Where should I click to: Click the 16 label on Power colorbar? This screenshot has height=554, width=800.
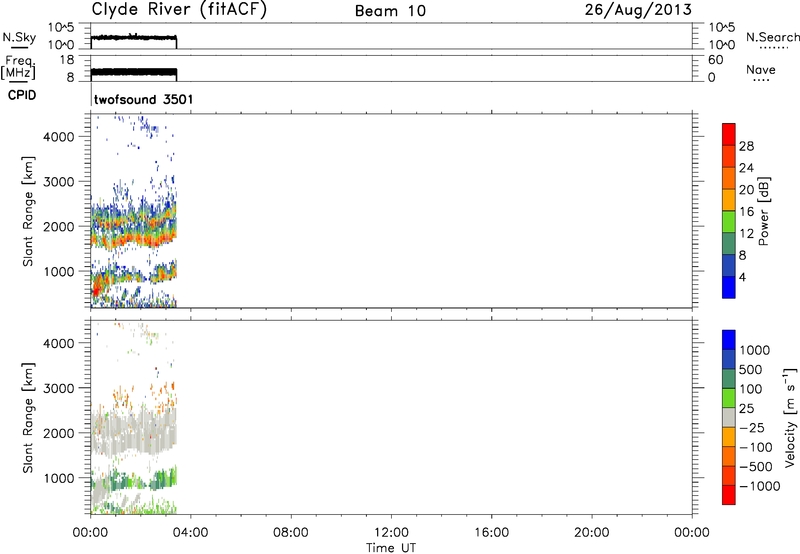tap(746, 212)
